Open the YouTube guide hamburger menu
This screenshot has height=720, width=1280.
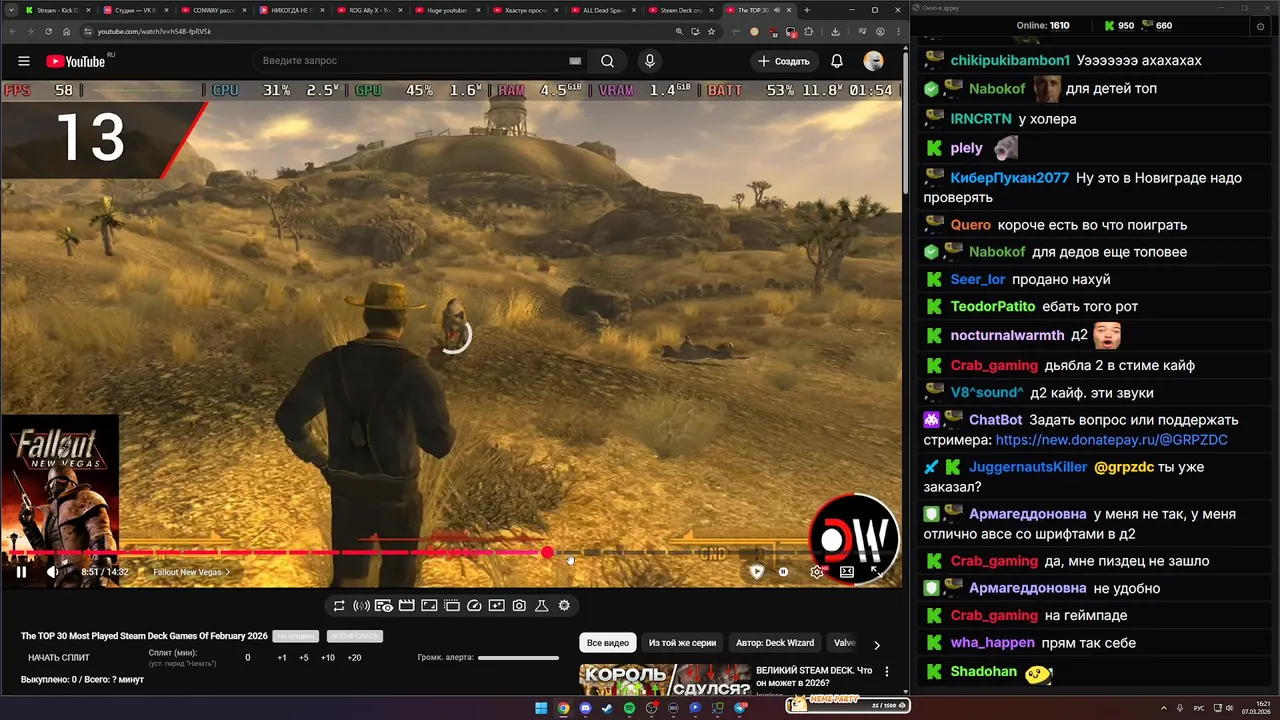coord(24,61)
